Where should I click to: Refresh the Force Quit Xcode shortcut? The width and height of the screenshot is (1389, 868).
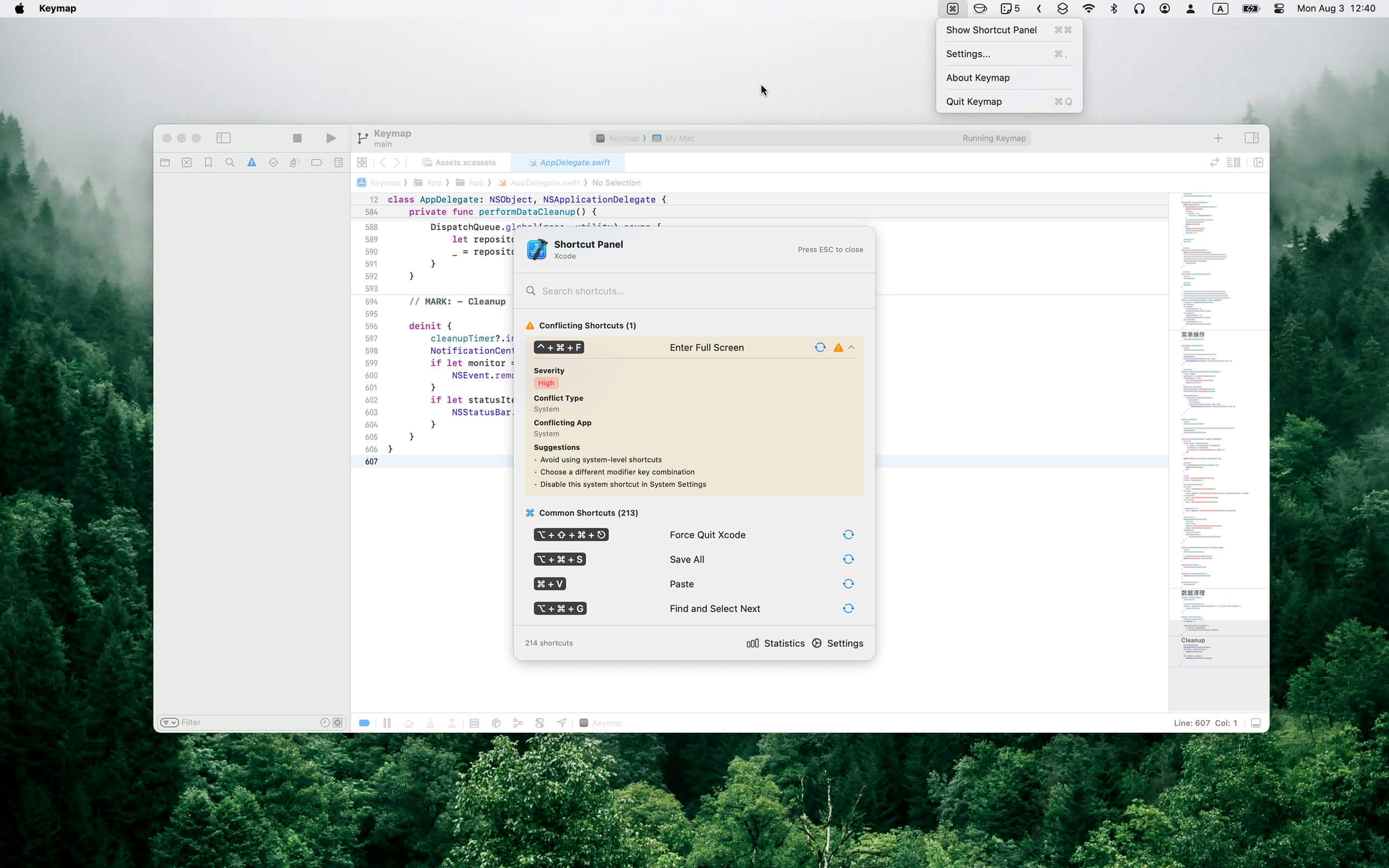coord(848,534)
